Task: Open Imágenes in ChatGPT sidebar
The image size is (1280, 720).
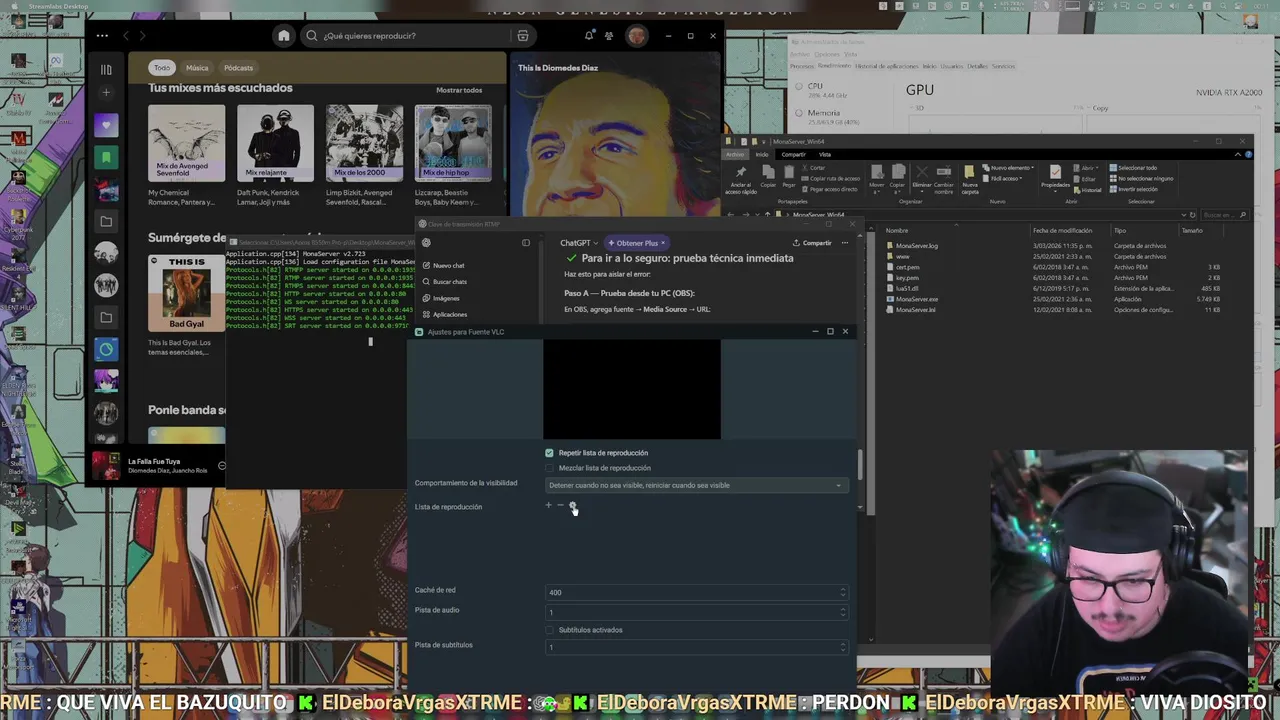Action: (x=441, y=298)
